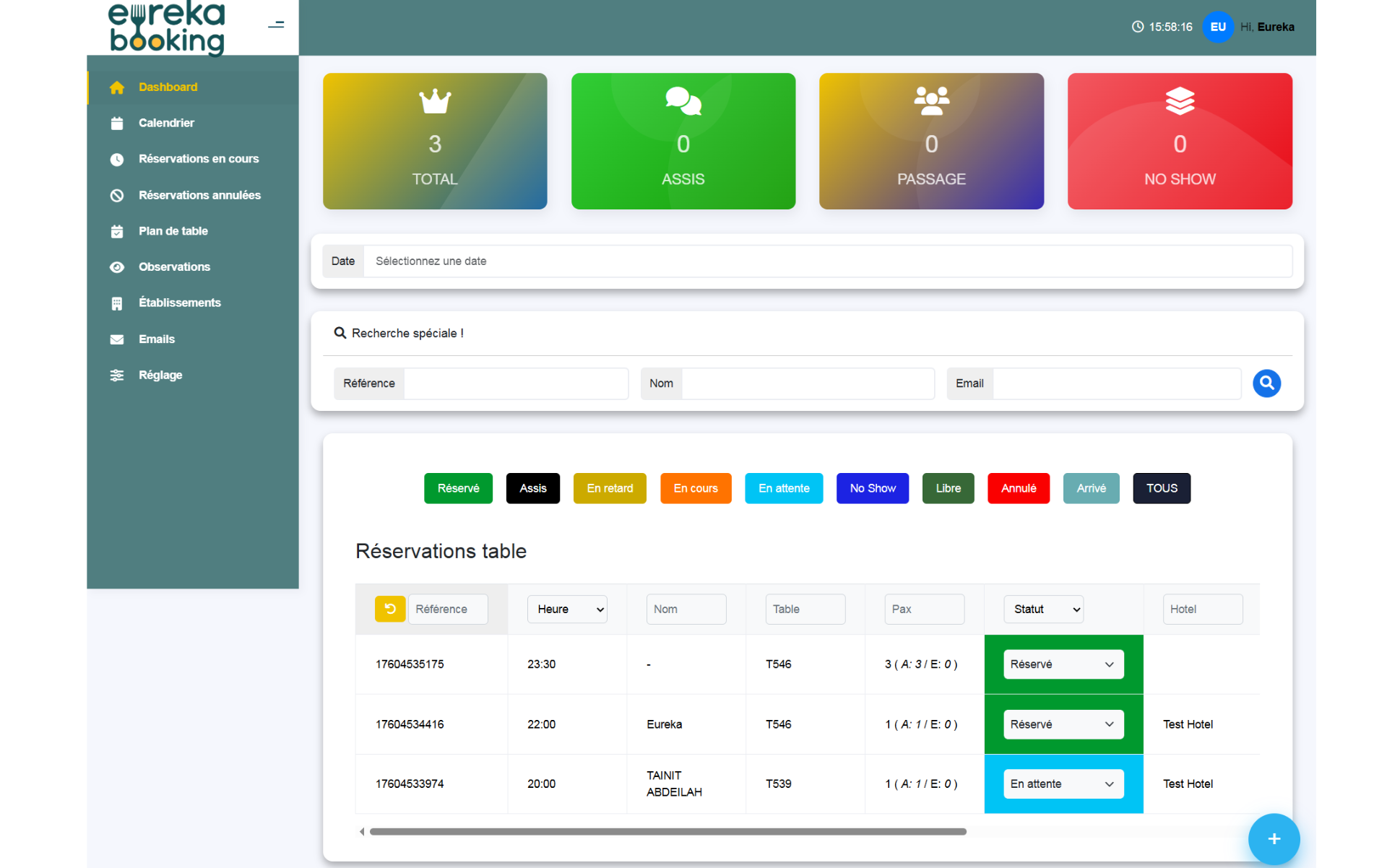
Task: Click the chat bubbles icon on ASSIS card
Action: (x=683, y=101)
